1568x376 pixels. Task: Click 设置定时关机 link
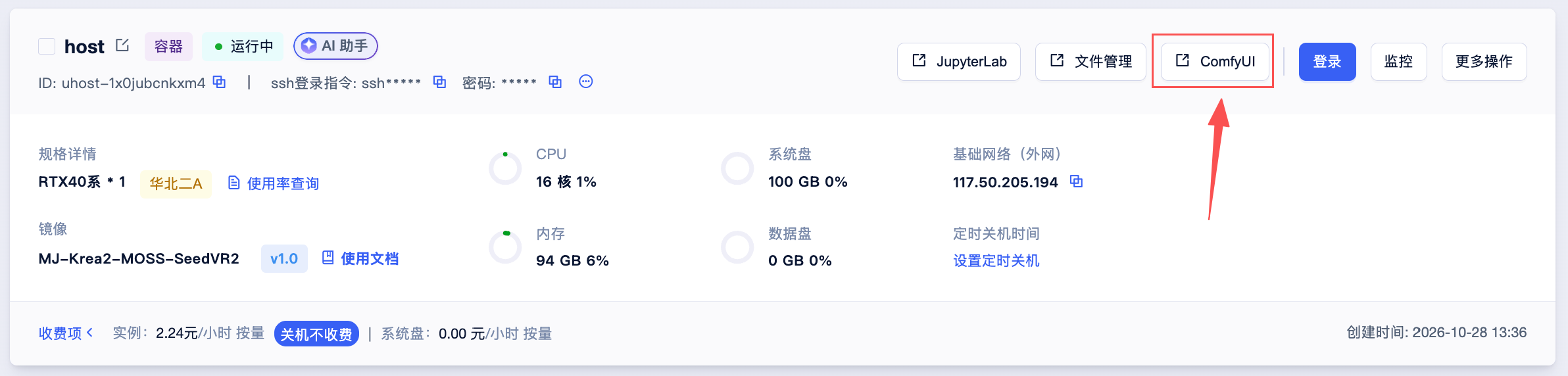point(996,261)
